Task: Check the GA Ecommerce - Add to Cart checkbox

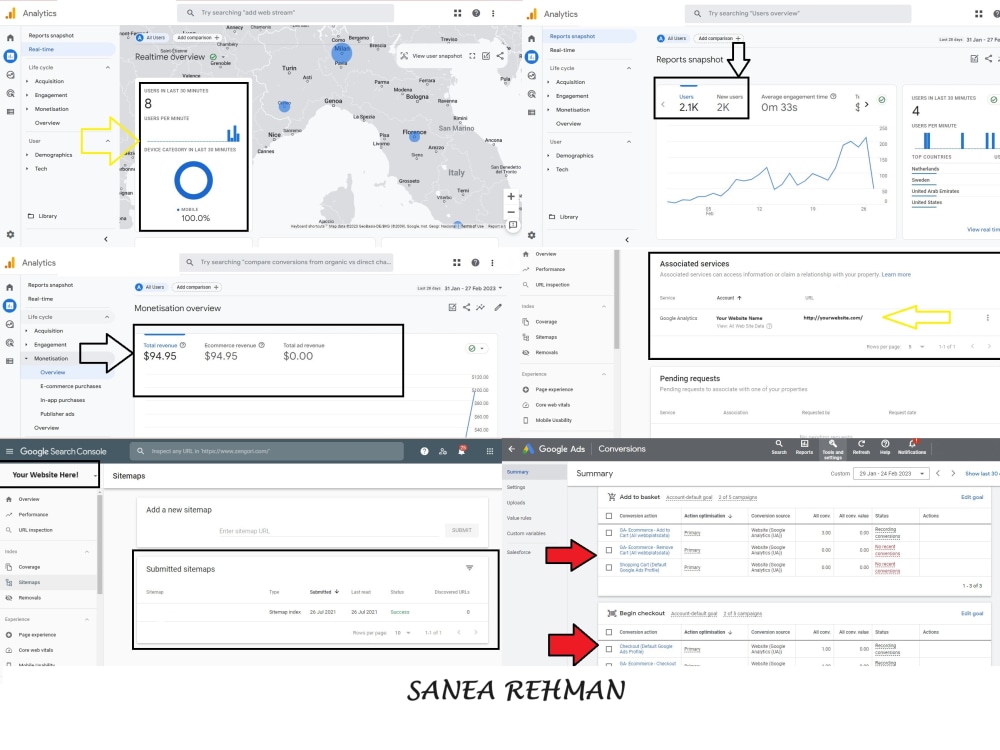Action: (608, 533)
